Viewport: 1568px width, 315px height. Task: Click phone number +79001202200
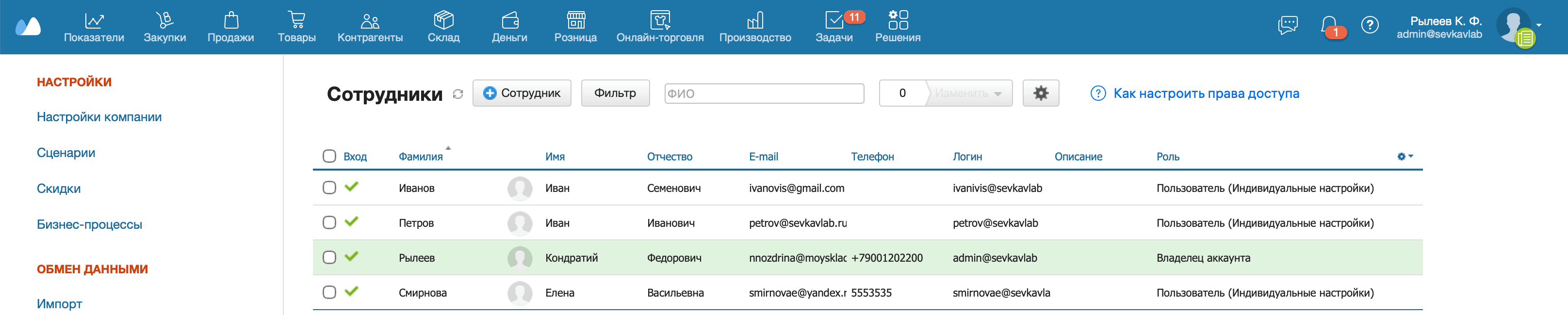887,258
